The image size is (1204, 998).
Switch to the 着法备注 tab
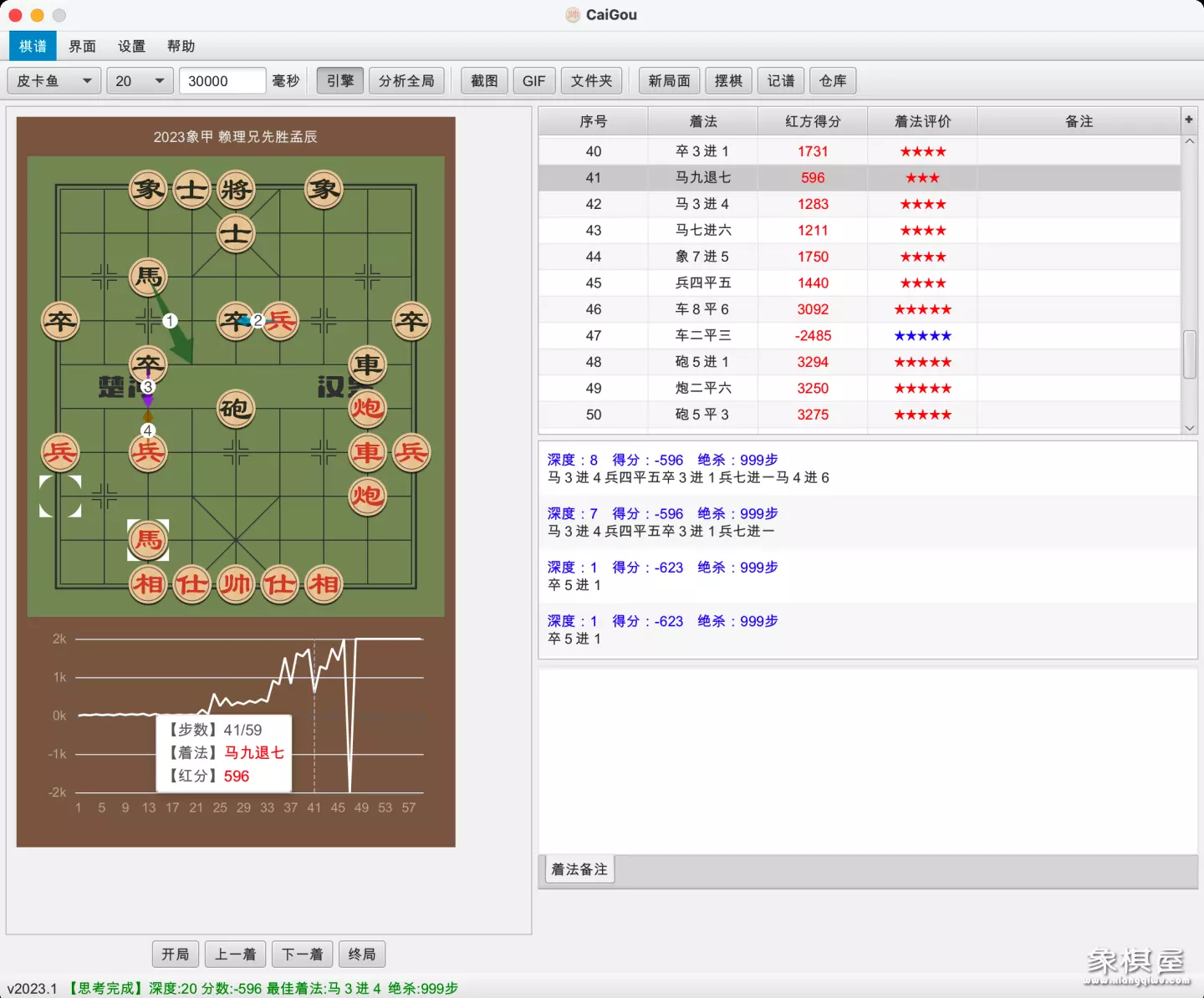tap(579, 869)
